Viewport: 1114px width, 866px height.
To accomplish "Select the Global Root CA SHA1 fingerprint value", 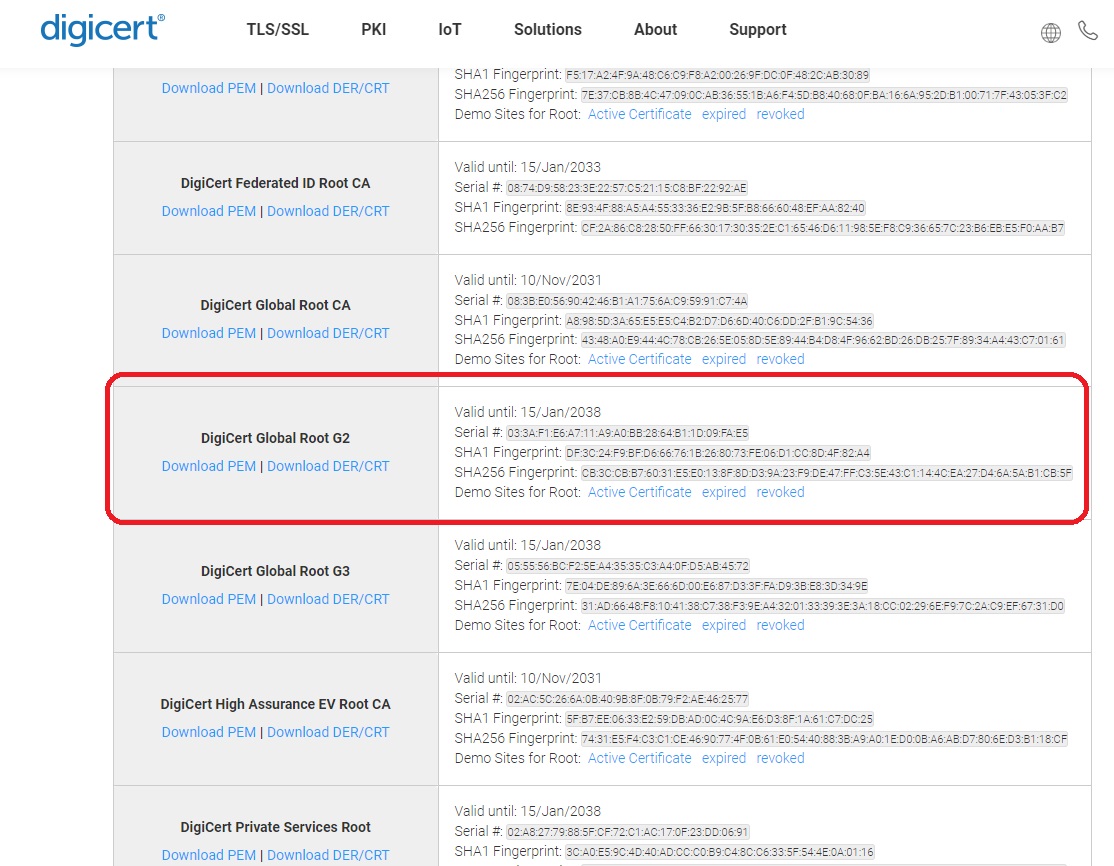I will coord(720,320).
